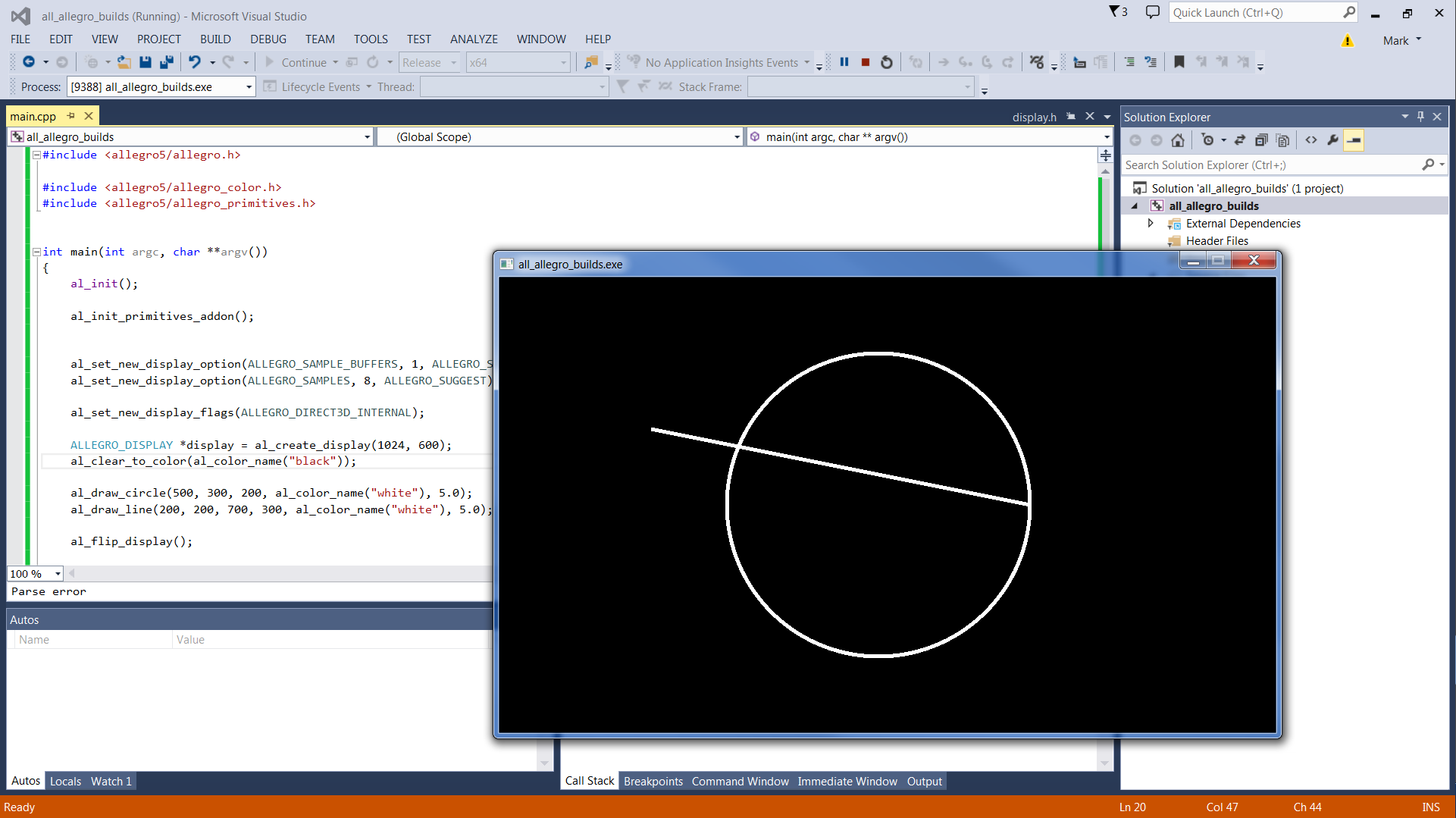Toggle auto-hide pin for Solution Explorer
The height and width of the screenshot is (818, 1456).
pos(1420,117)
